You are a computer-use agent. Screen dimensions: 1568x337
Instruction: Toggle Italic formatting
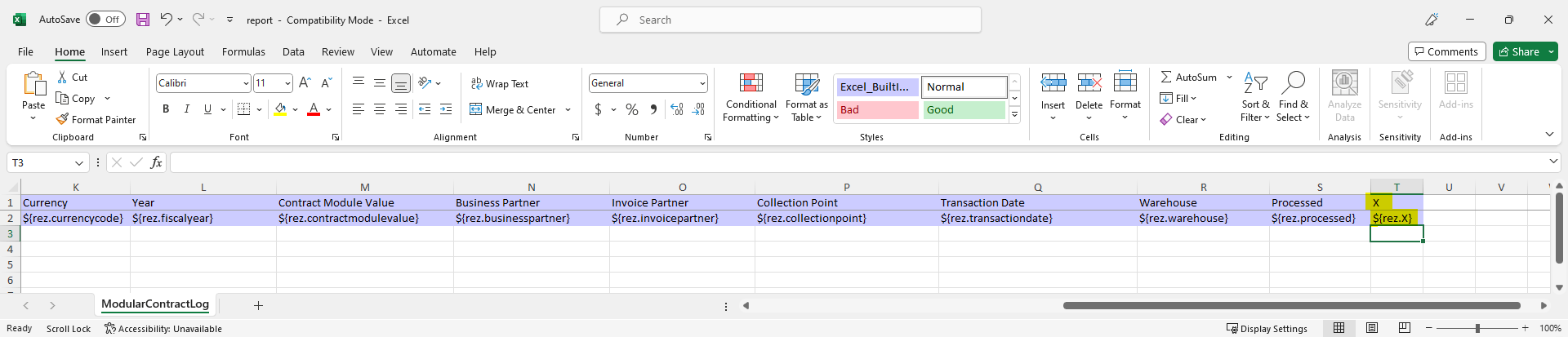click(x=187, y=109)
